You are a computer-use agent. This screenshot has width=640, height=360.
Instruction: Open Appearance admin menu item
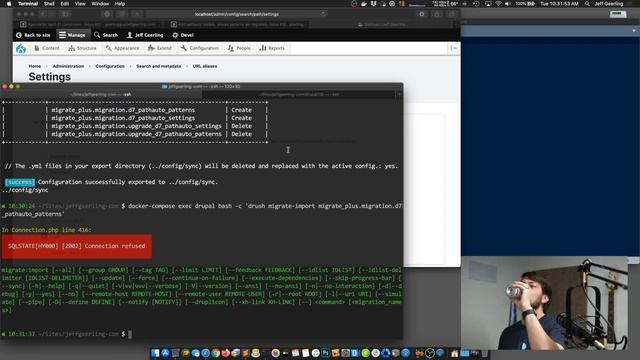click(122, 48)
